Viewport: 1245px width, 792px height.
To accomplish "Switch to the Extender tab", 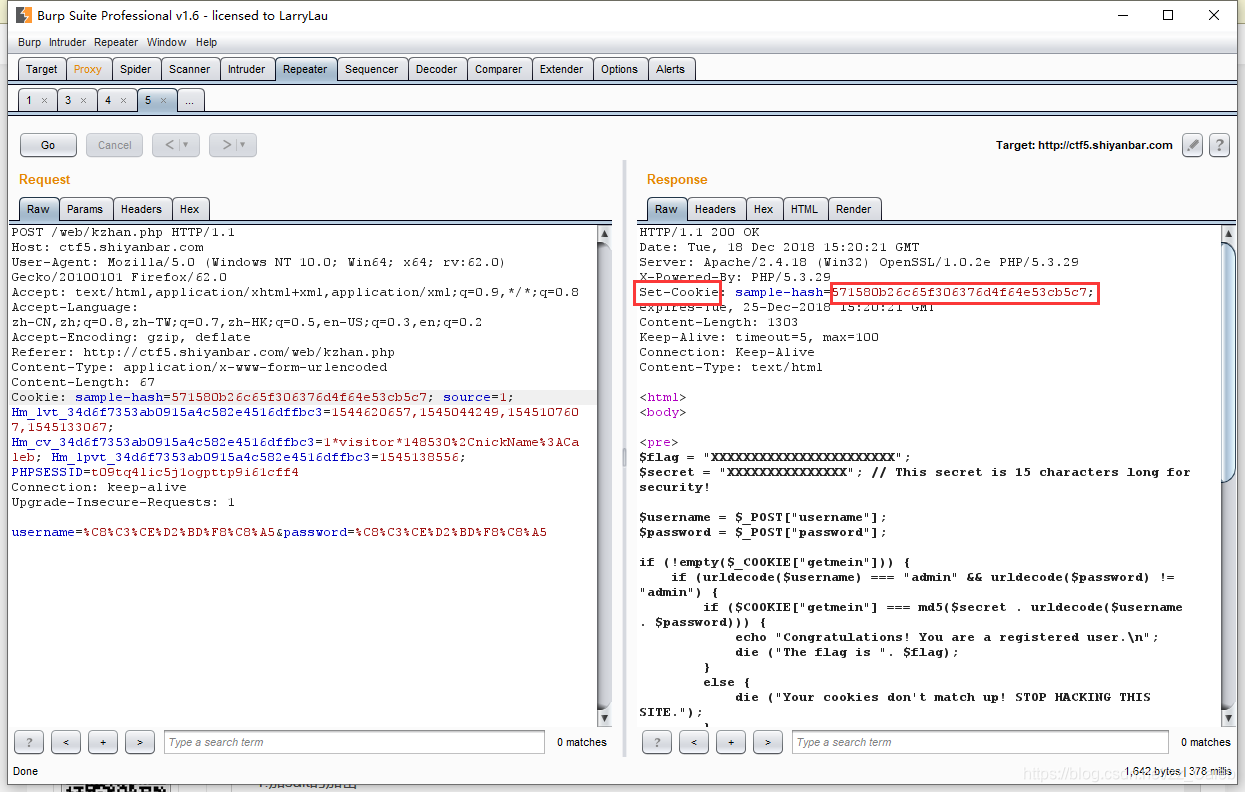I will (562, 69).
